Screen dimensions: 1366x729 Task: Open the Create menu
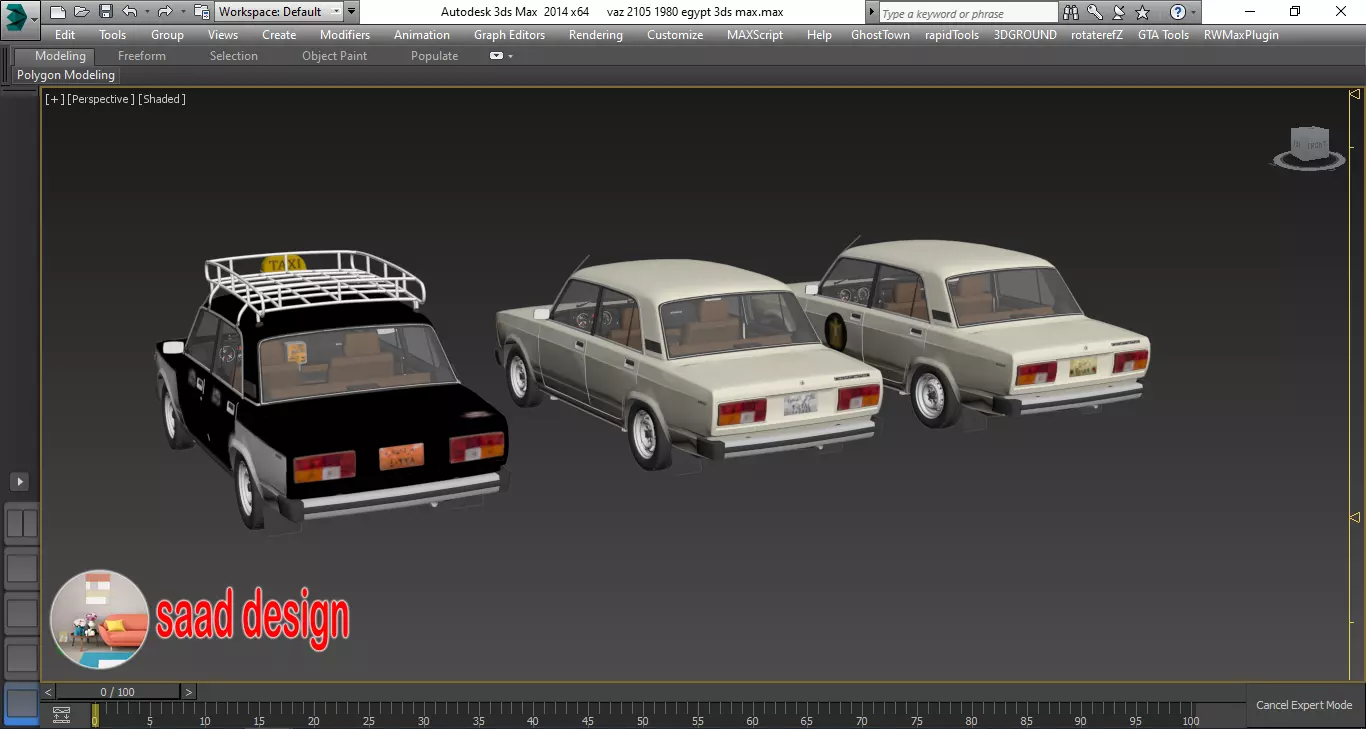(279, 34)
